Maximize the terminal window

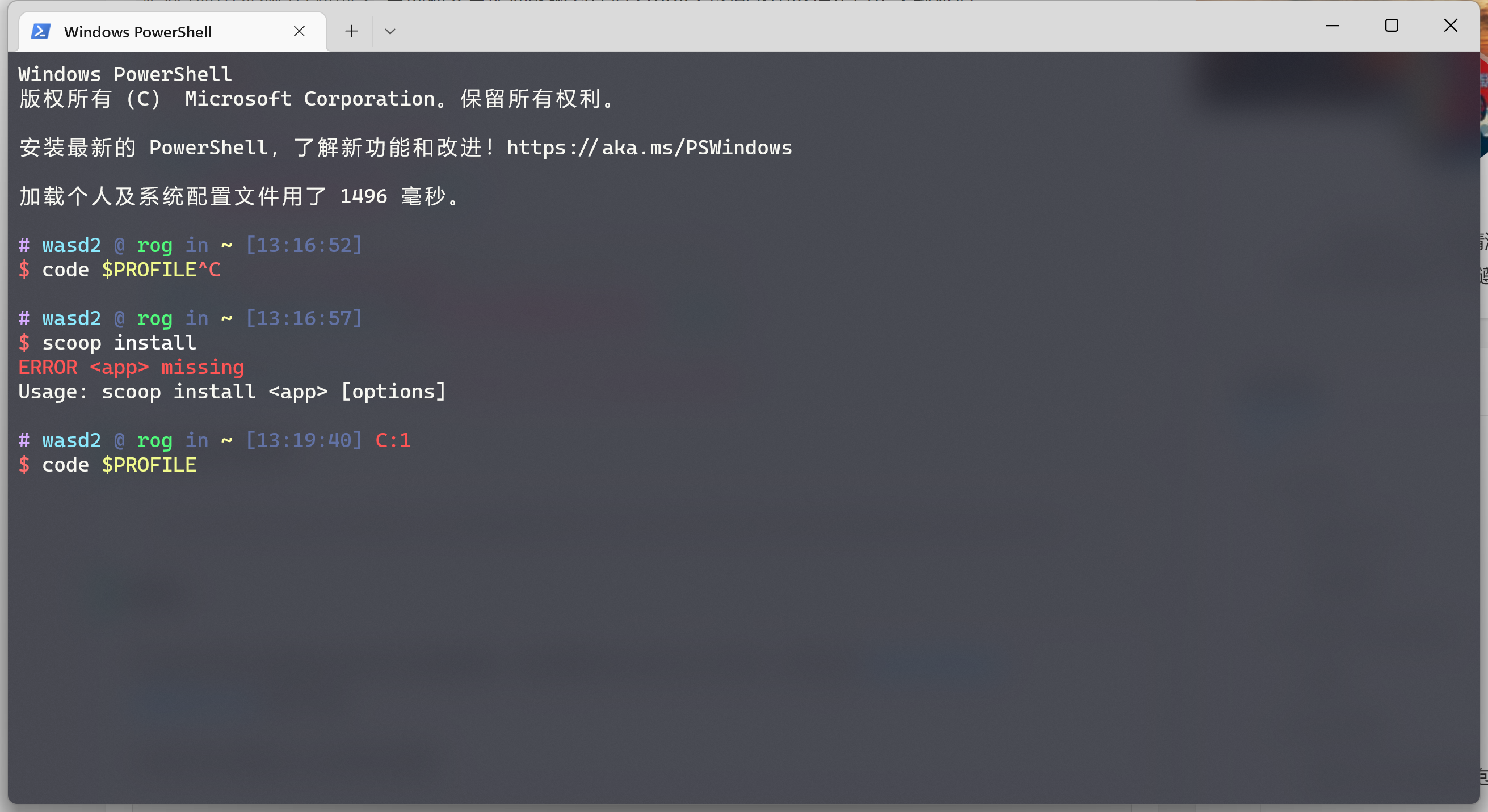point(1392,26)
